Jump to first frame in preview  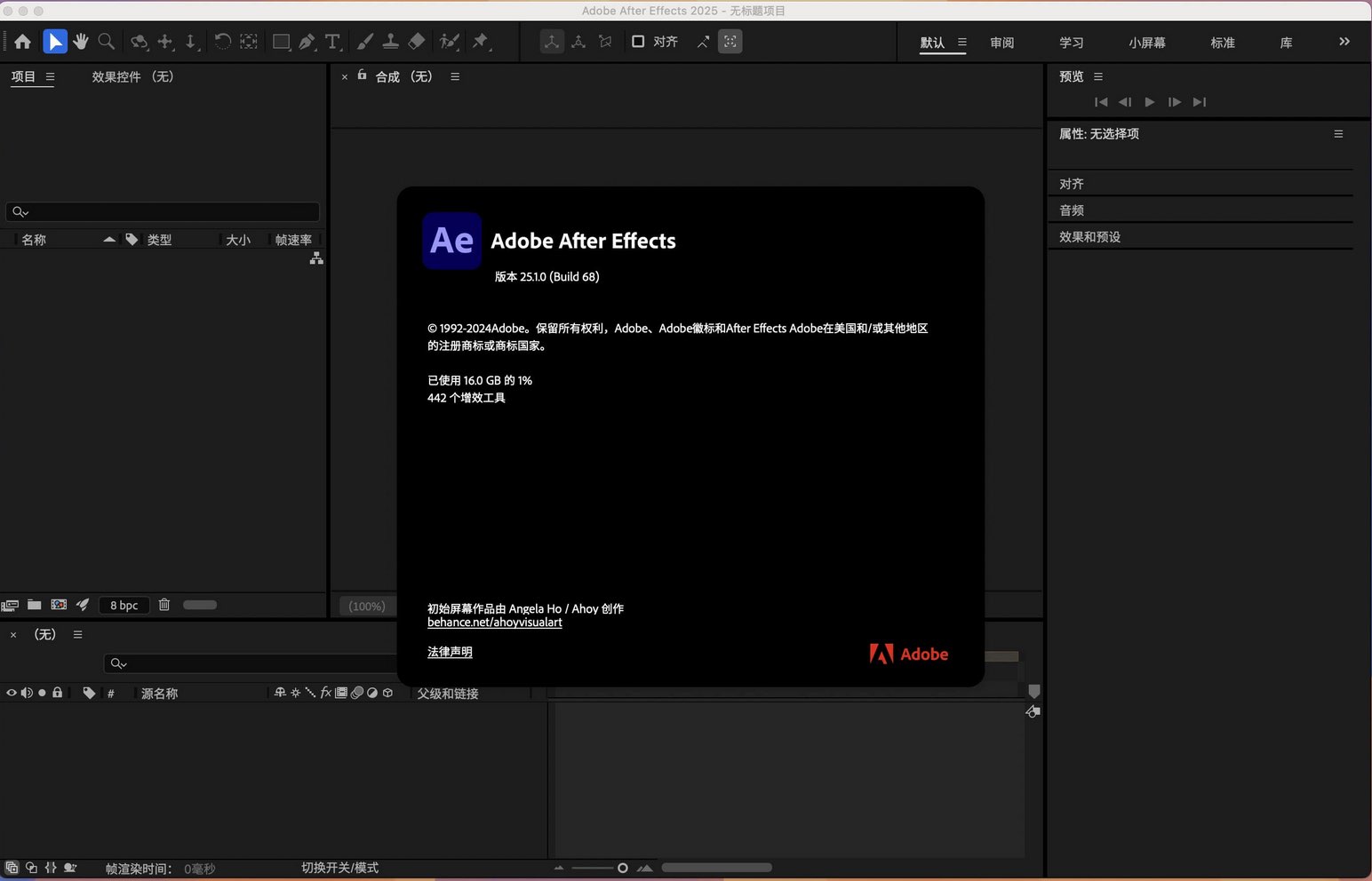(x=1101, y=102)
